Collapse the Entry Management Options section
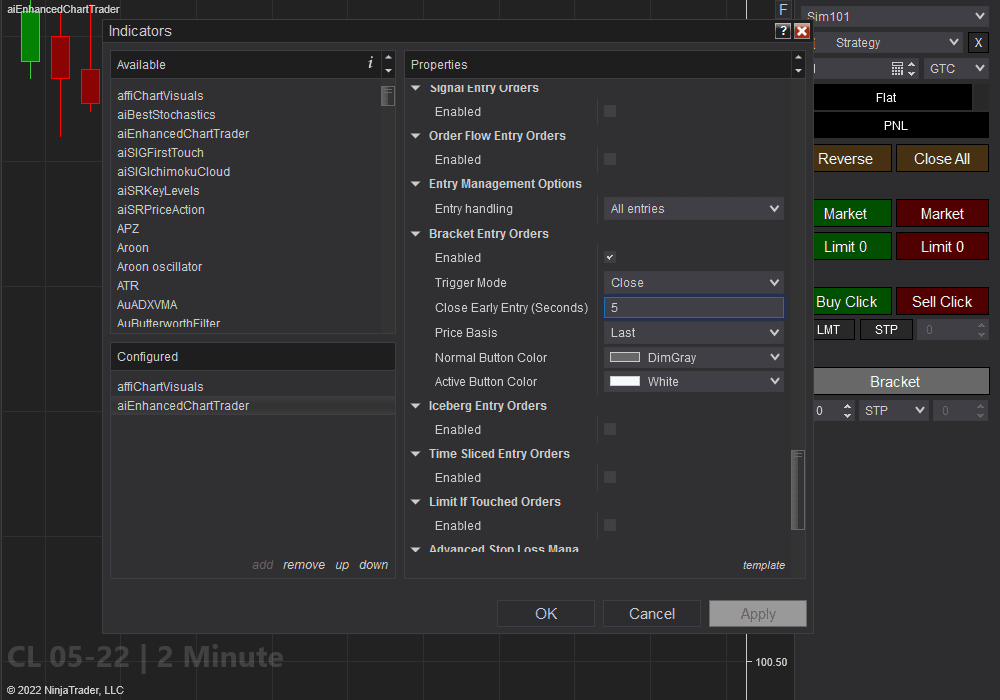 tap(416, 184)
